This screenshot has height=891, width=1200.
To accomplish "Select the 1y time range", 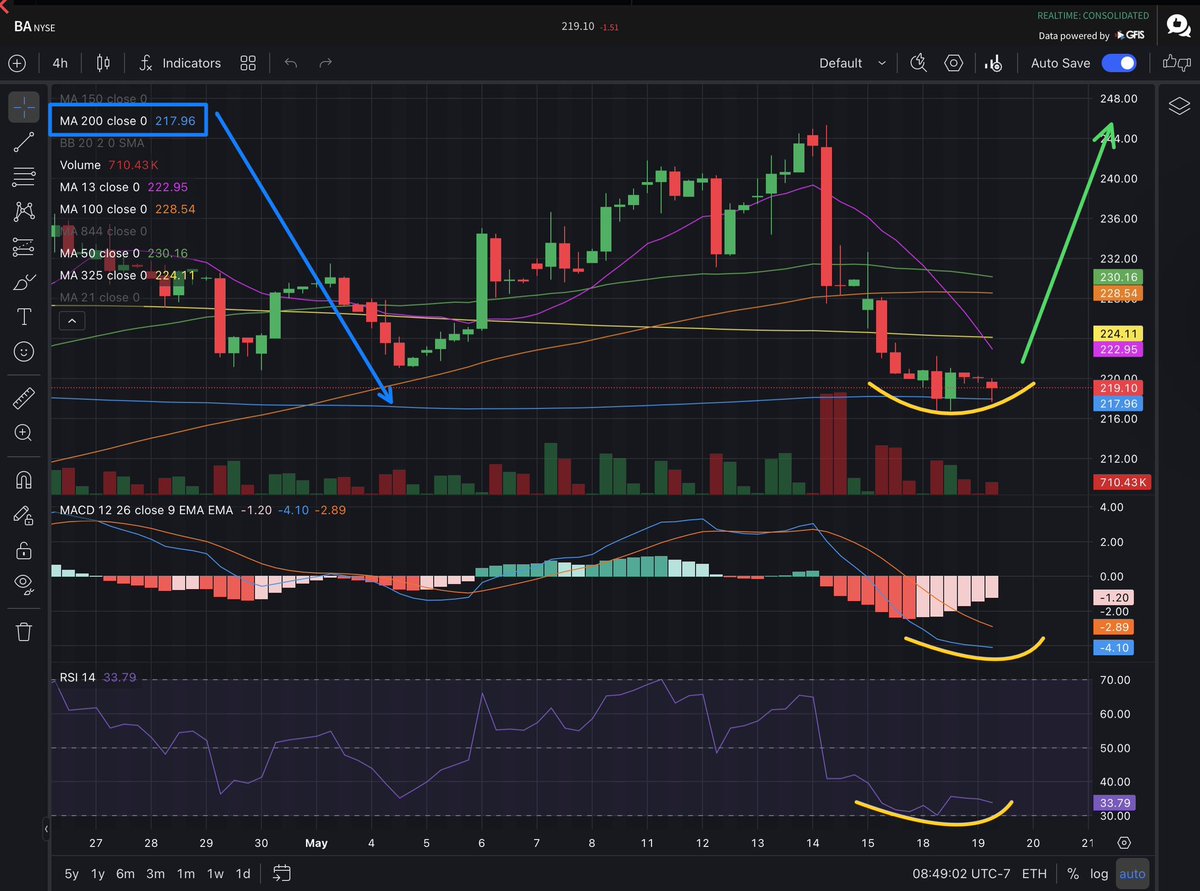I will coord(98,874).
